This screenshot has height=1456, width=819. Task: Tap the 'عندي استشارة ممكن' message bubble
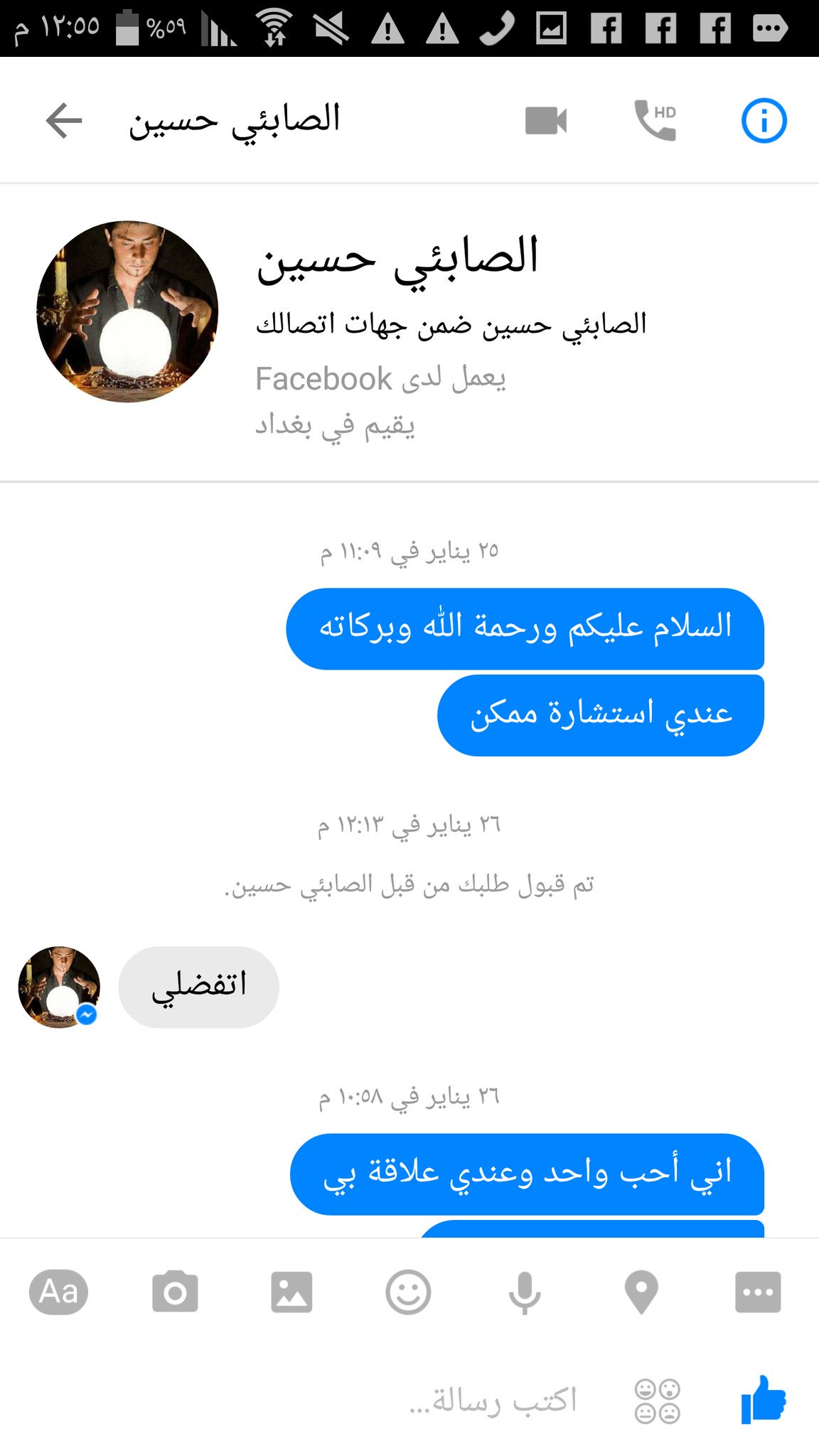601,715
